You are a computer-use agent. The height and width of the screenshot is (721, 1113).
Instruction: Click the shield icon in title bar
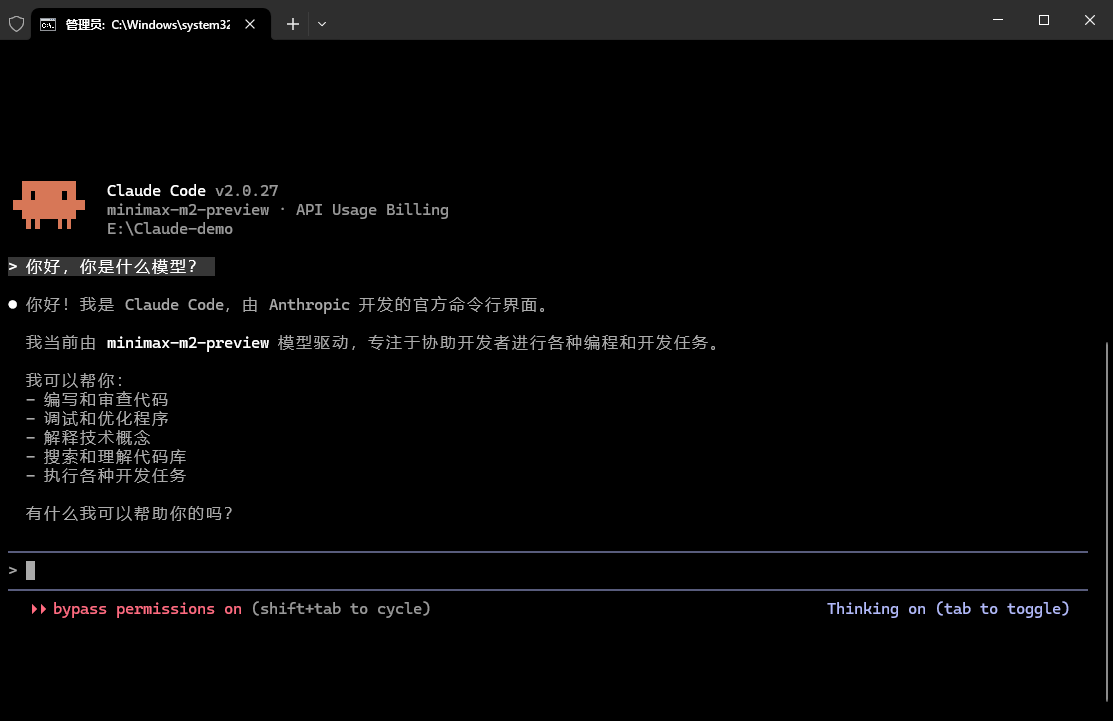tap(16, 24)
